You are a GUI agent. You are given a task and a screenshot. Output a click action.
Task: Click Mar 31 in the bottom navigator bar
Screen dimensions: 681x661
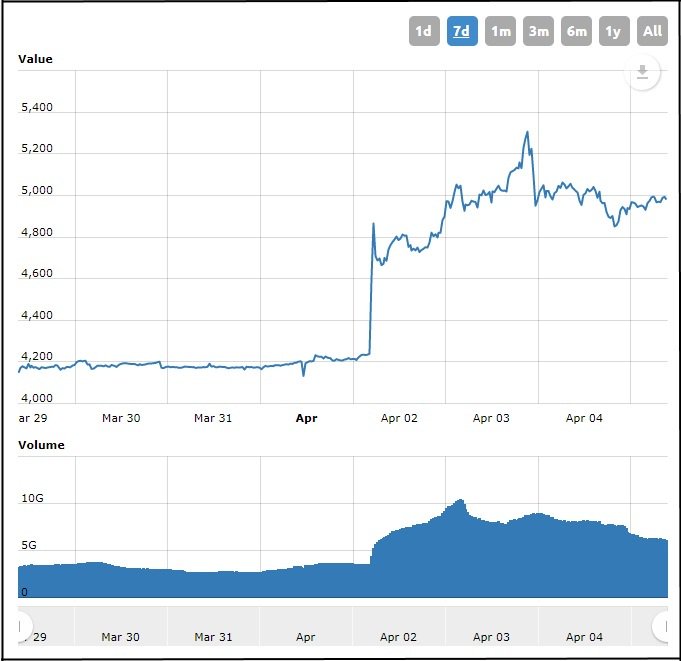(212, 636)
